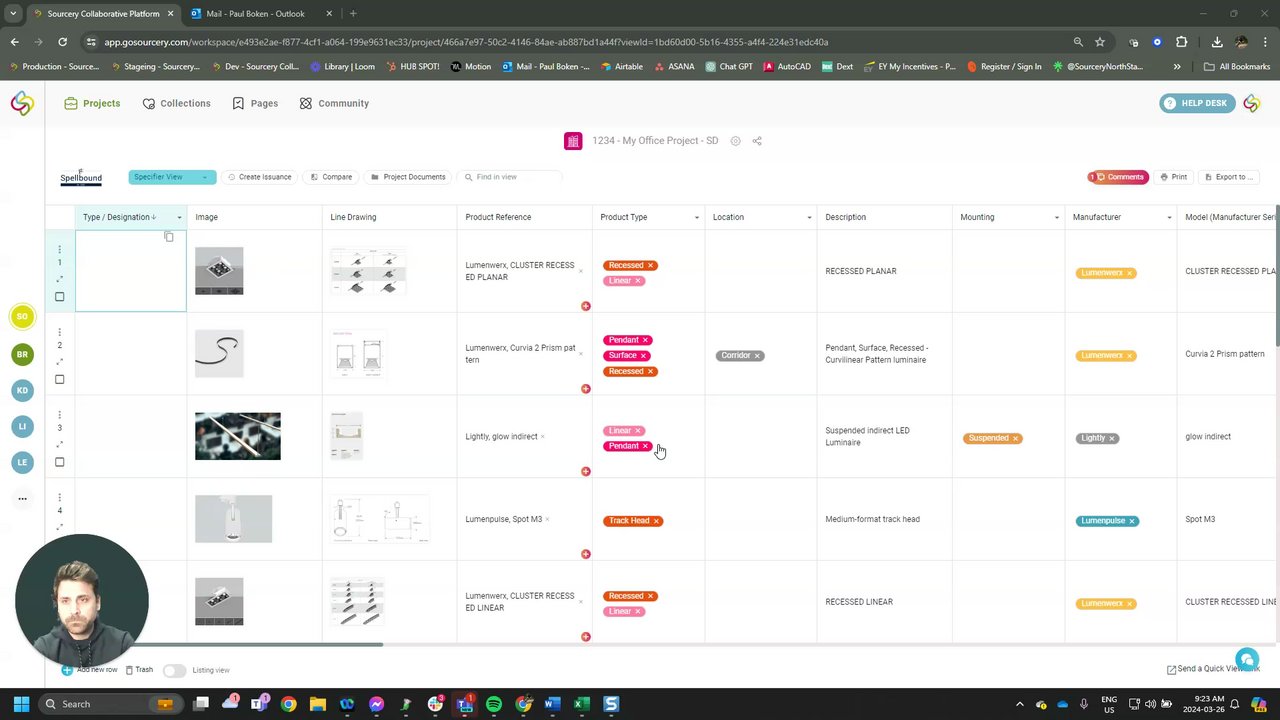Expand row 3 with its diagonal arrows icon
Viewport: 1280px width, 720px height.
coord(59,445)
